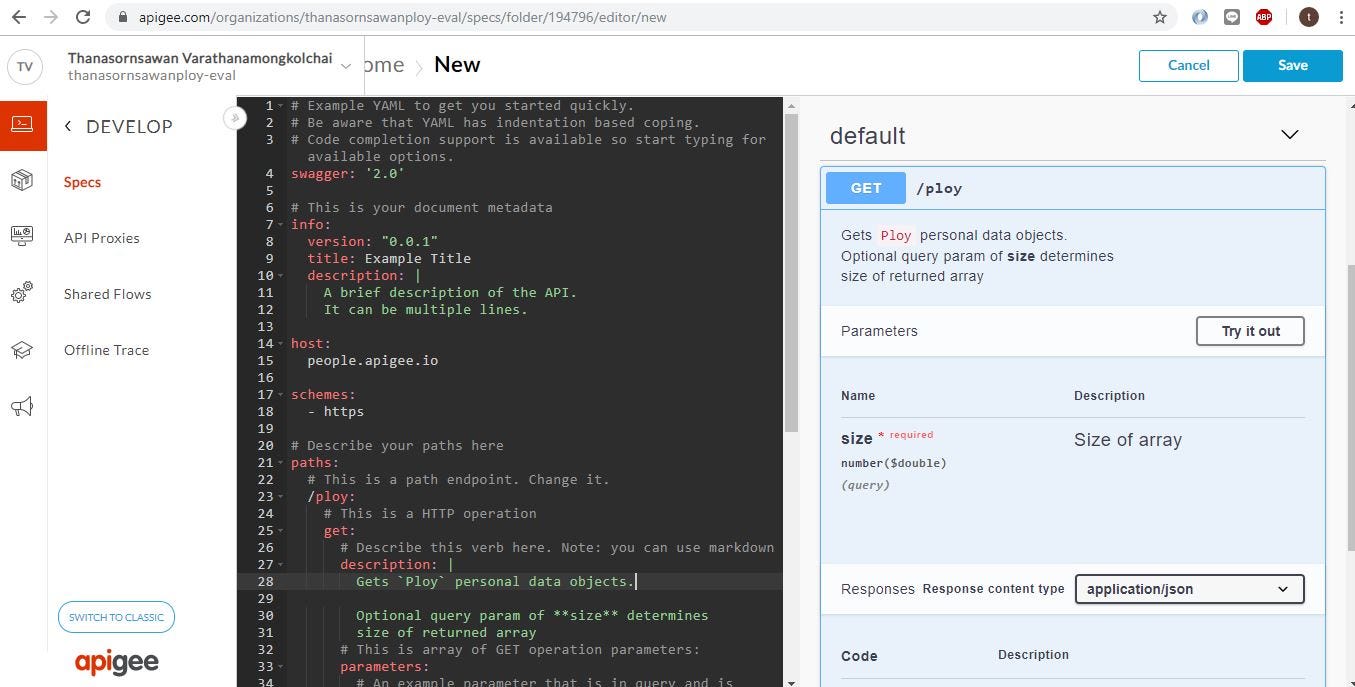Image resolution: width=1355 pixels, height=687 pixels.
Task: Click the browser profile avatar
Action: (x=1307, y=16)
